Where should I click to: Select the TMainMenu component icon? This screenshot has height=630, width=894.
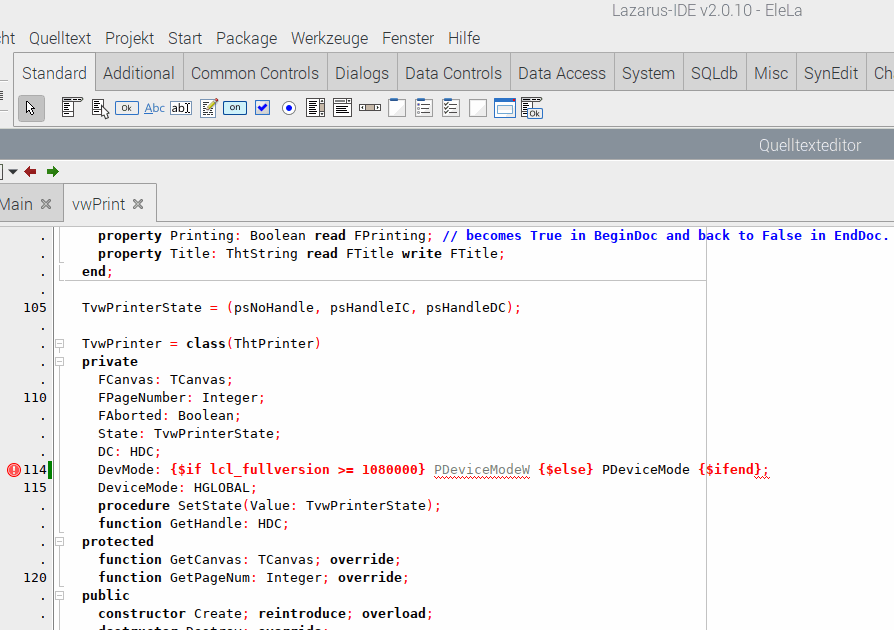coord(72,107)
